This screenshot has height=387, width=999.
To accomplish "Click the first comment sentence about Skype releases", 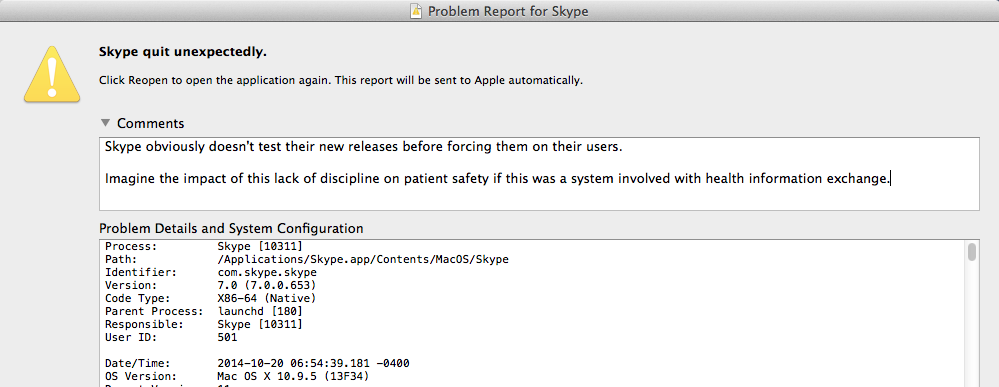I will coord(363,147).
